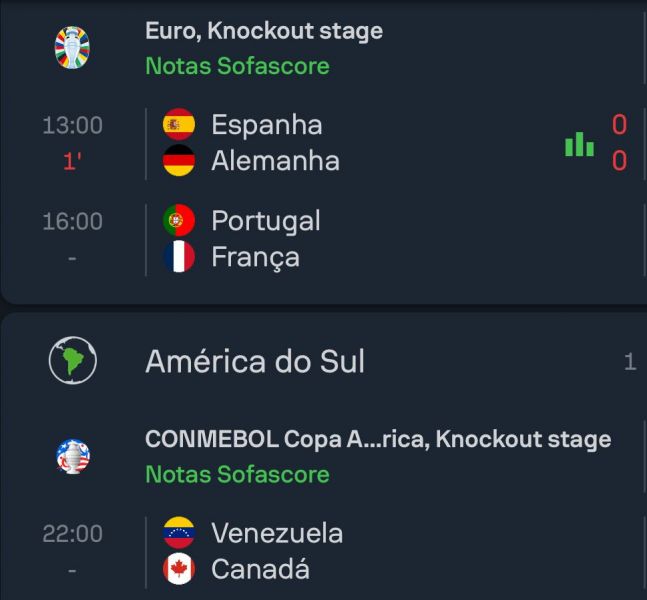Screen dimensions: 647x600
Task: Open Euro, Knockout stage league title
Action: 264,31
